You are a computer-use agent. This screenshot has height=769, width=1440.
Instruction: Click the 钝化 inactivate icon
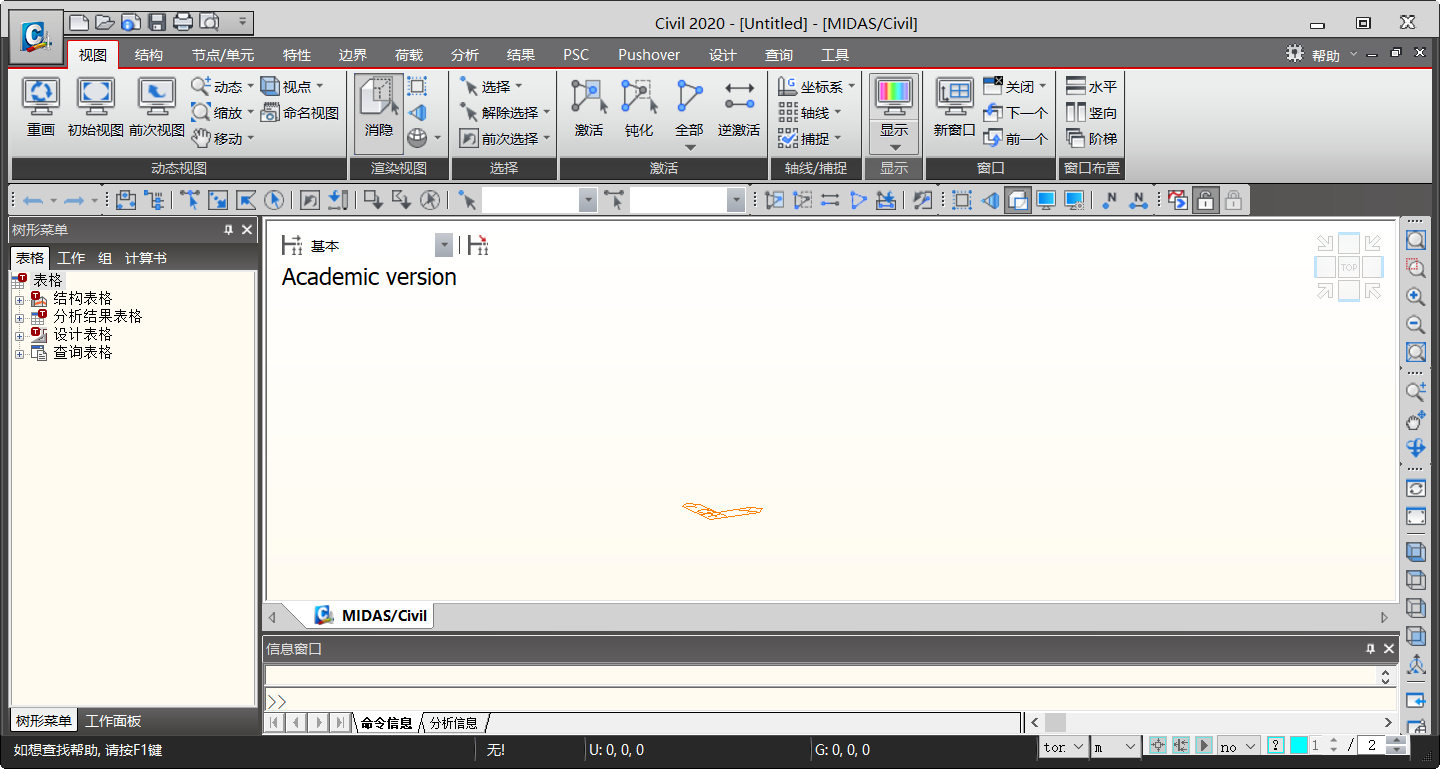(639, 107)
